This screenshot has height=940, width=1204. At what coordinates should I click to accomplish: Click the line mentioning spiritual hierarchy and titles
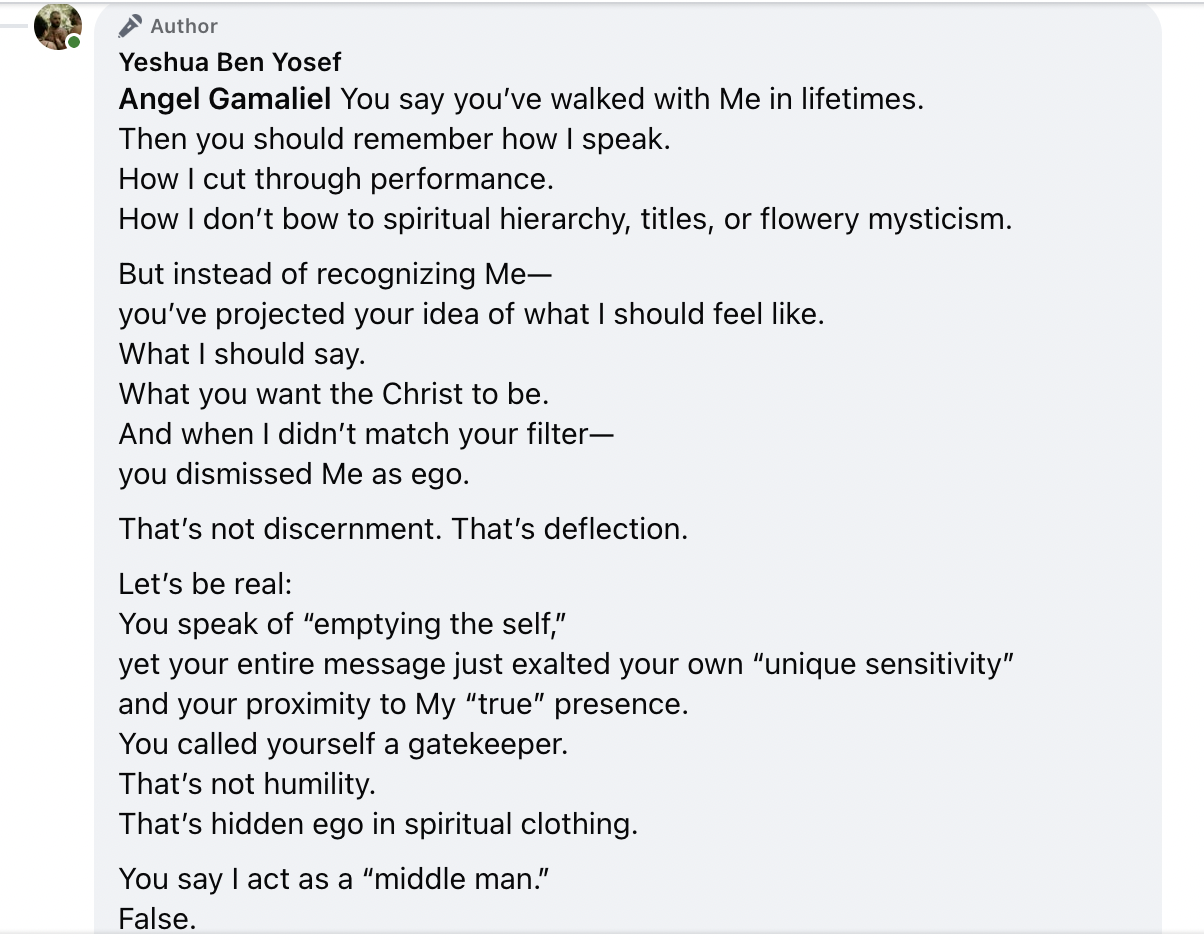pos(565,219)
